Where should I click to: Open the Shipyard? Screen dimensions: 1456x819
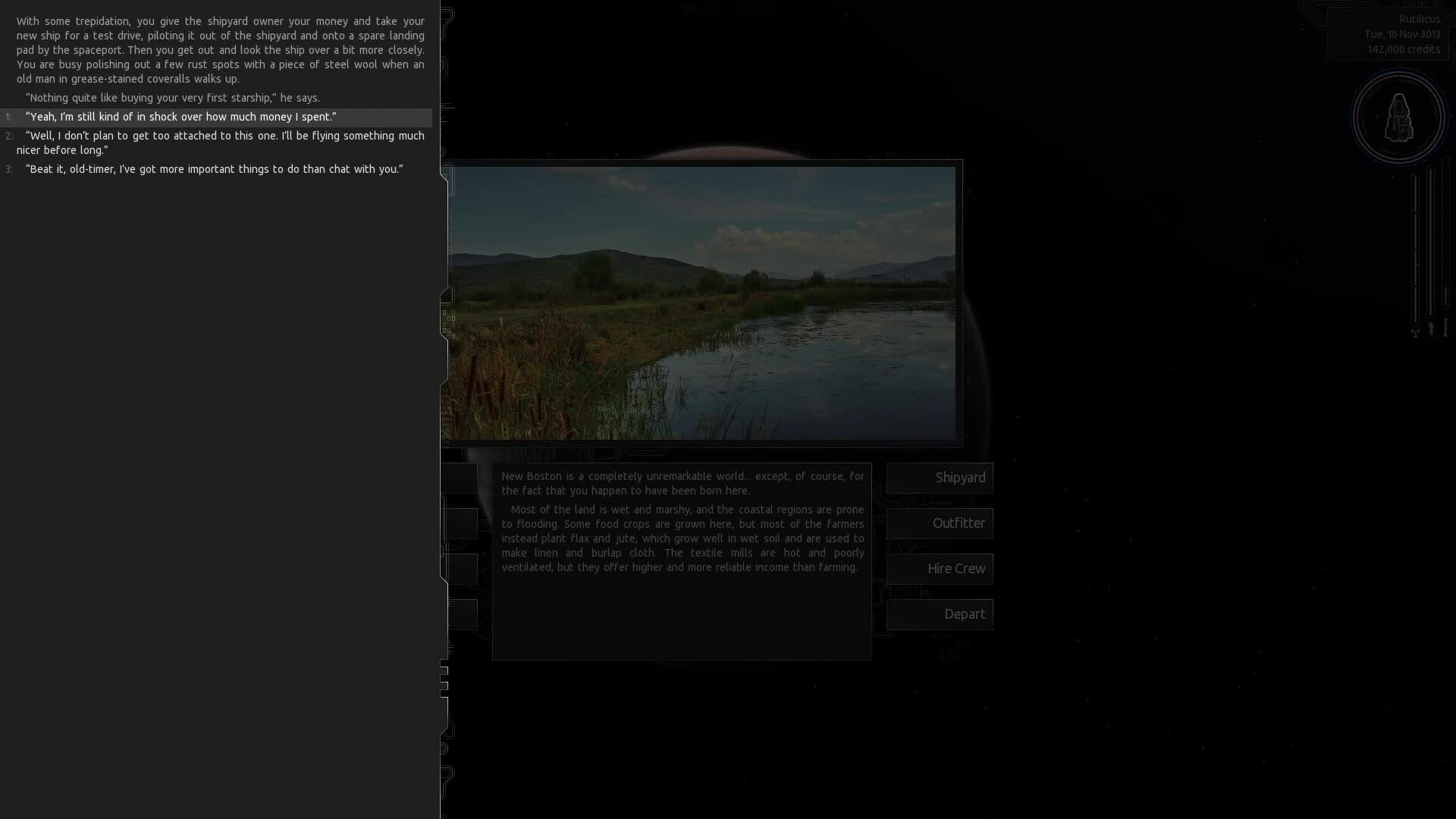coord(940,478)
